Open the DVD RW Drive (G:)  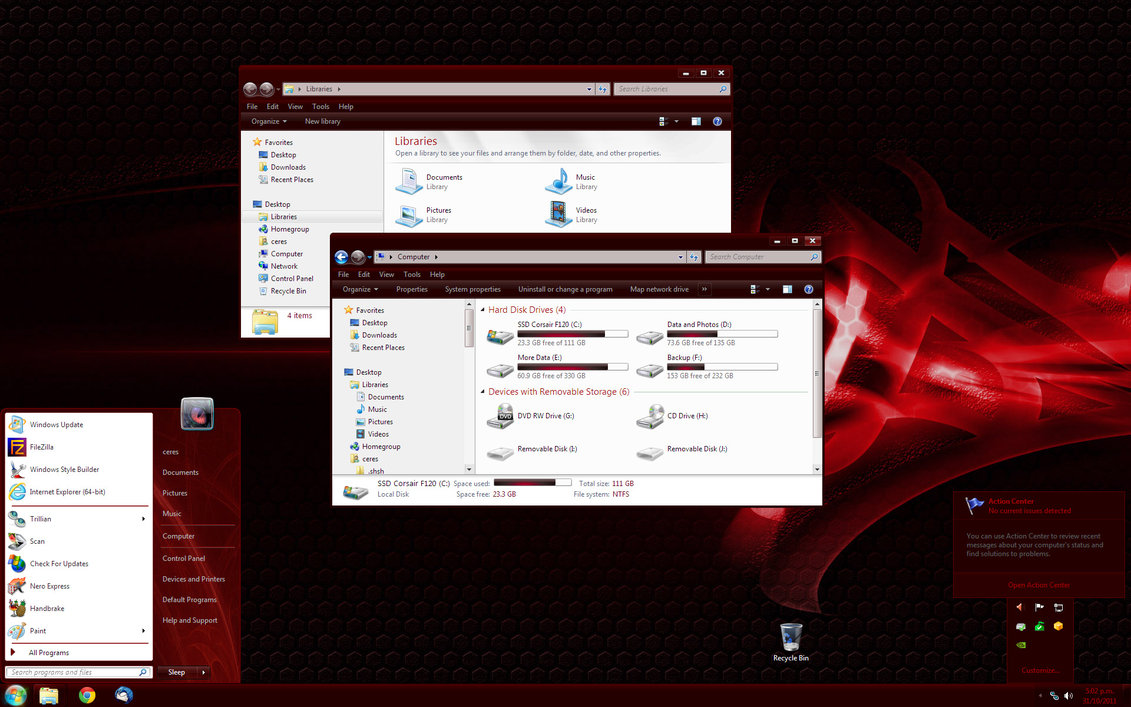pyautogui.click(x=545, y=416)
